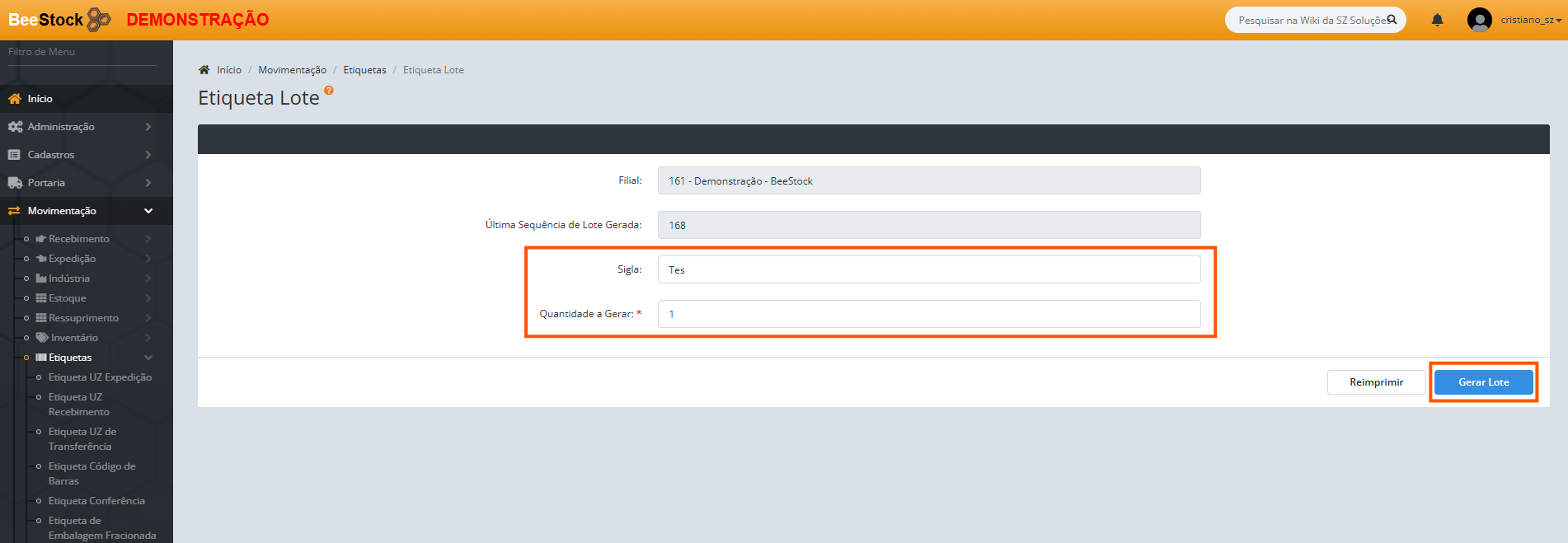This screenshot has width=1568, height=543.
Task: Click the Quantidade a Gerar field
Action: pos(928,314)
